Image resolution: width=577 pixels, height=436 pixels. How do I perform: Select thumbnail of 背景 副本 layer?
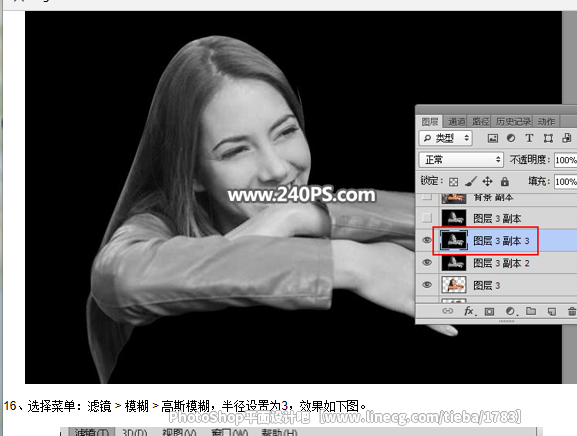454,198
